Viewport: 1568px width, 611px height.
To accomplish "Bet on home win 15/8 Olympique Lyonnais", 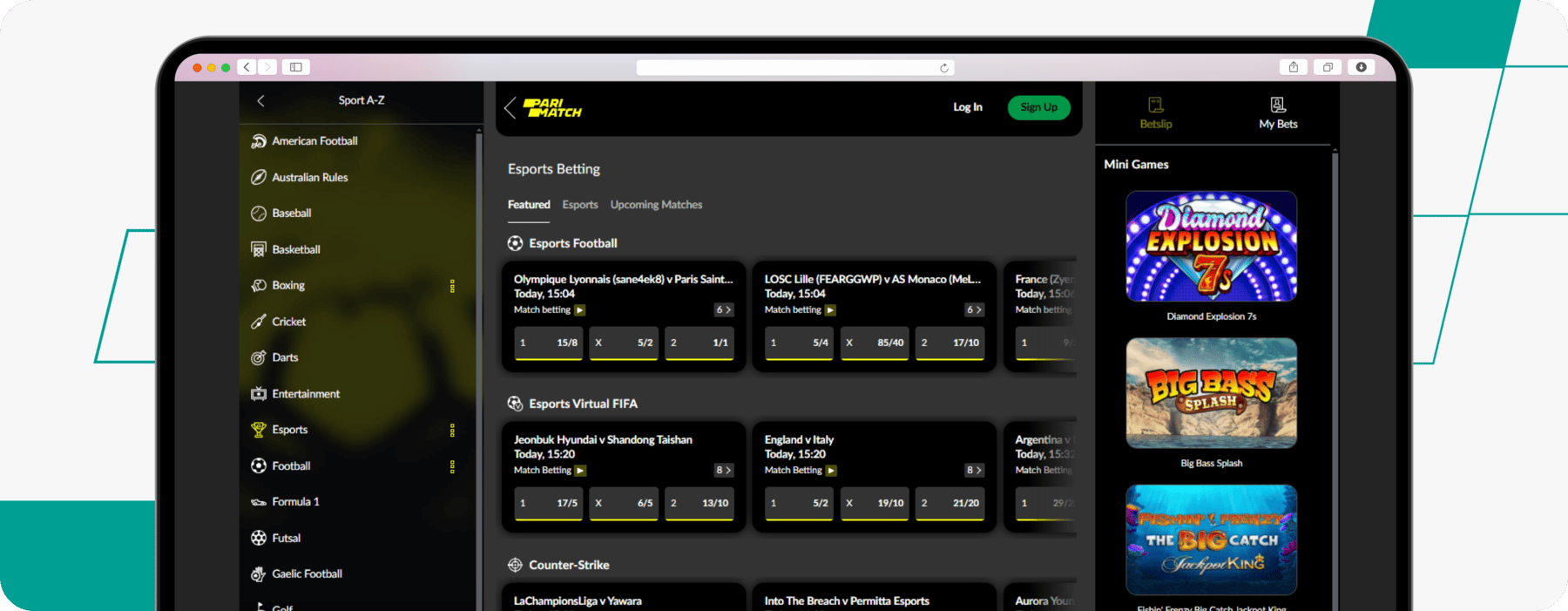I will (548, 343).
